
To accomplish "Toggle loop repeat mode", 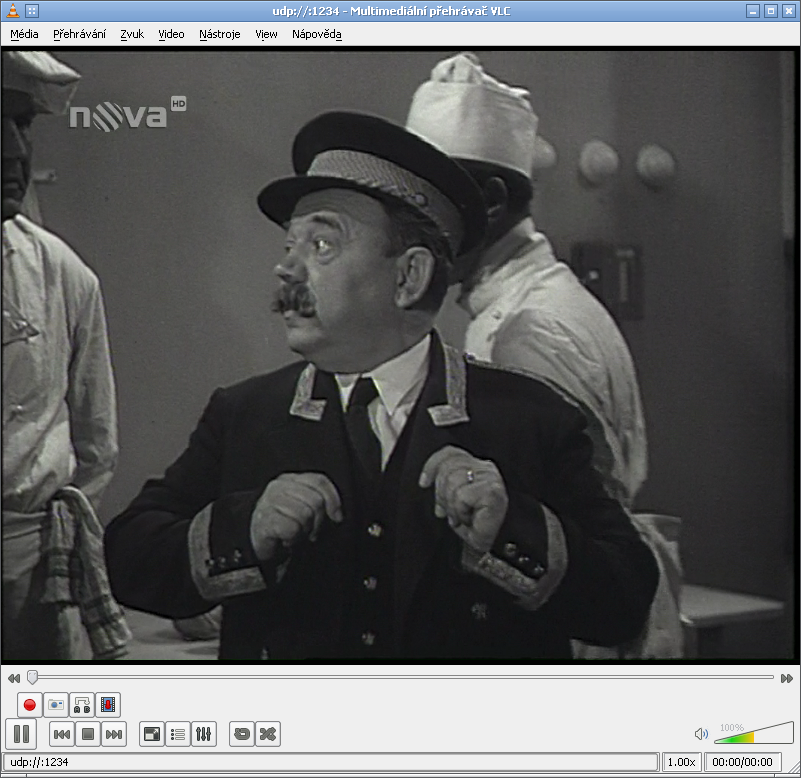I will (x=242, y=734).
